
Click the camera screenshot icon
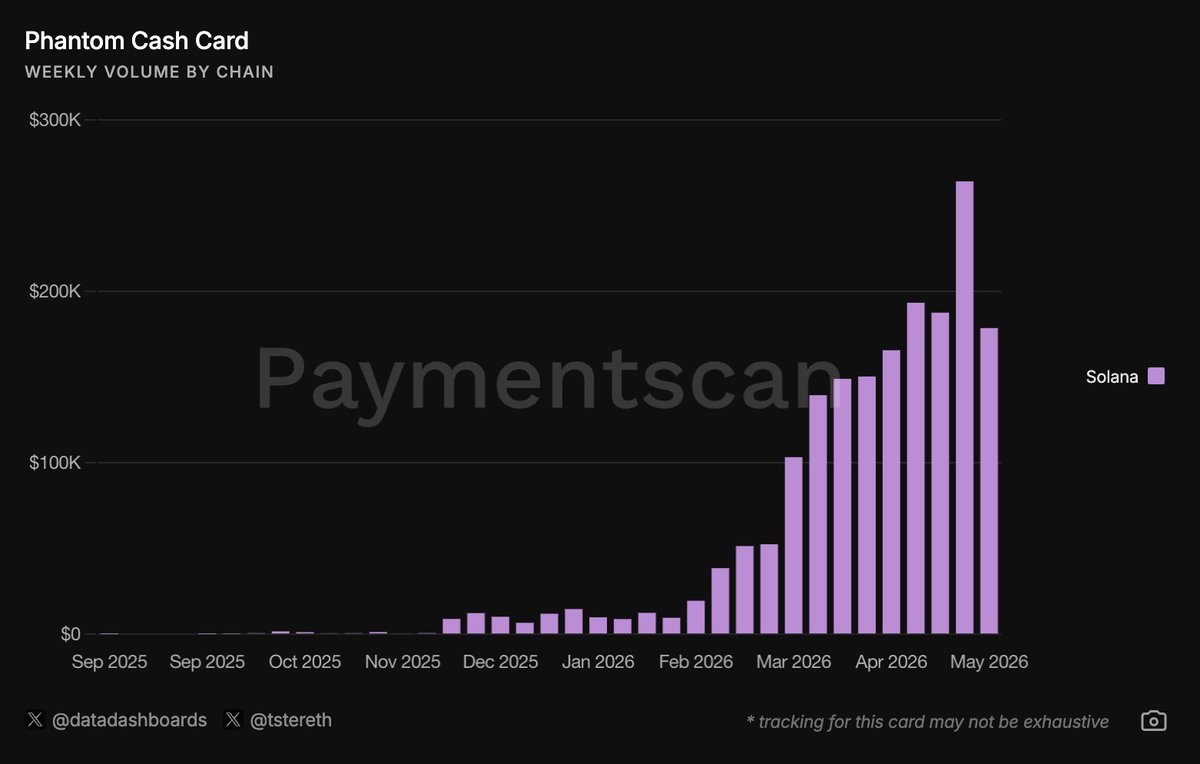pos(1153,721)
